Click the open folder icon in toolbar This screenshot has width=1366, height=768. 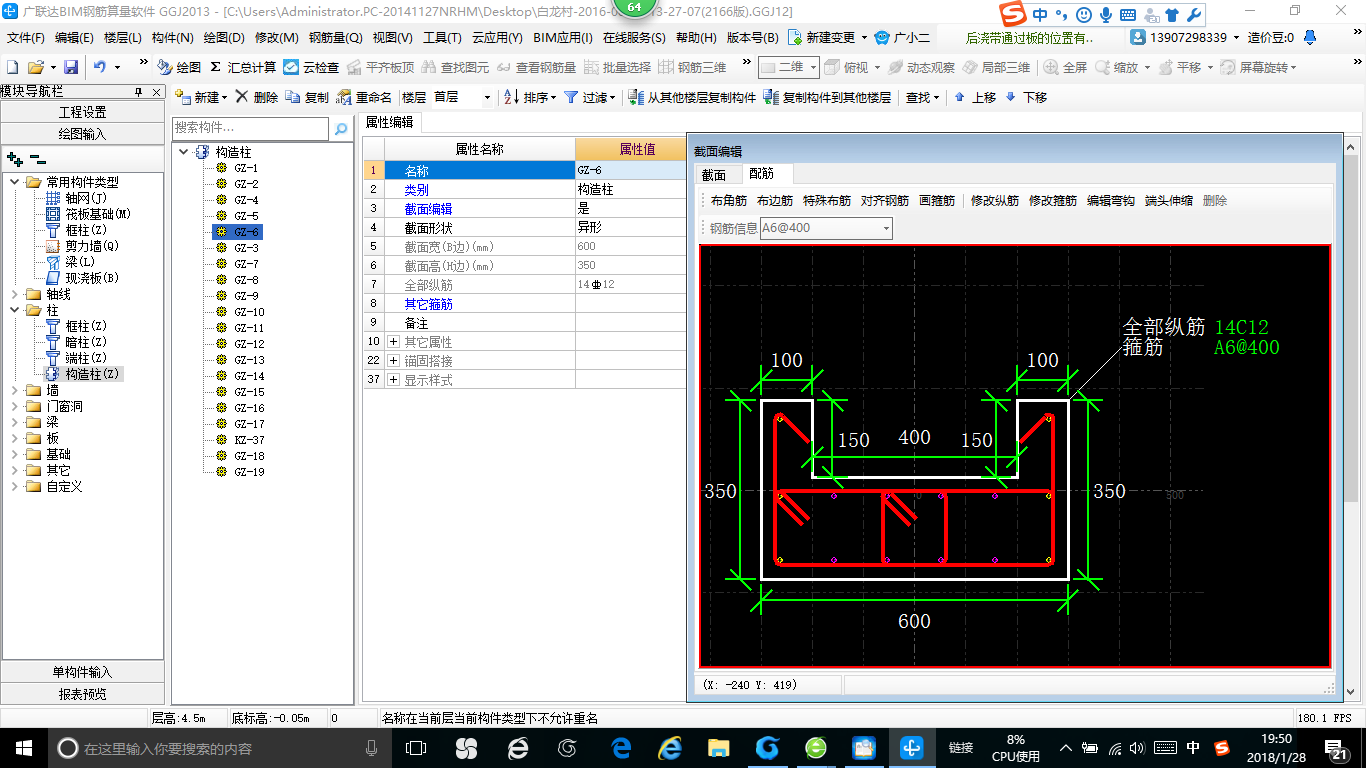coord(35,67)
